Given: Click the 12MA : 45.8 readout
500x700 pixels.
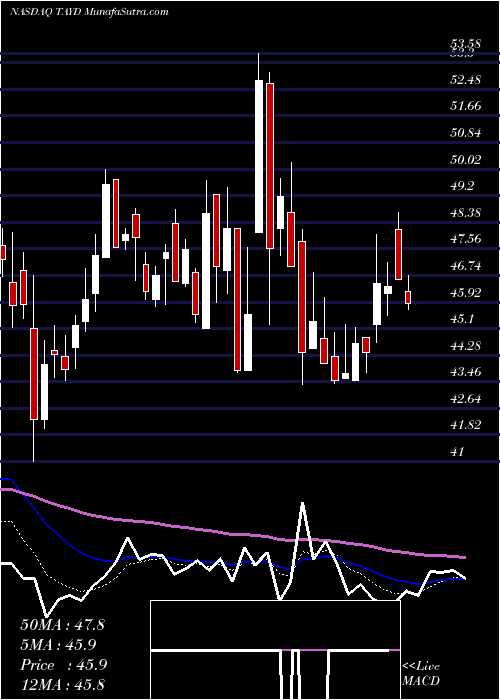Looking at the screenshot, I should [x=62, y=685].
